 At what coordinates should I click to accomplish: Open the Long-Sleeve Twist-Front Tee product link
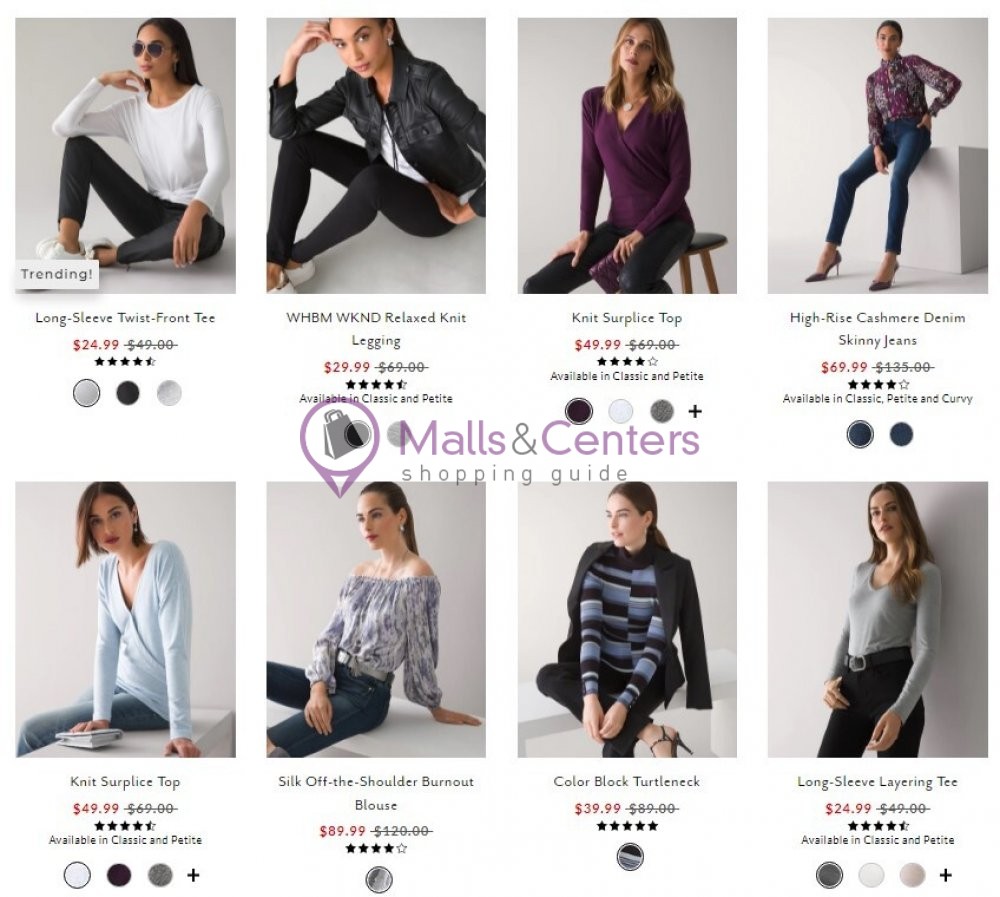(126, 318)
